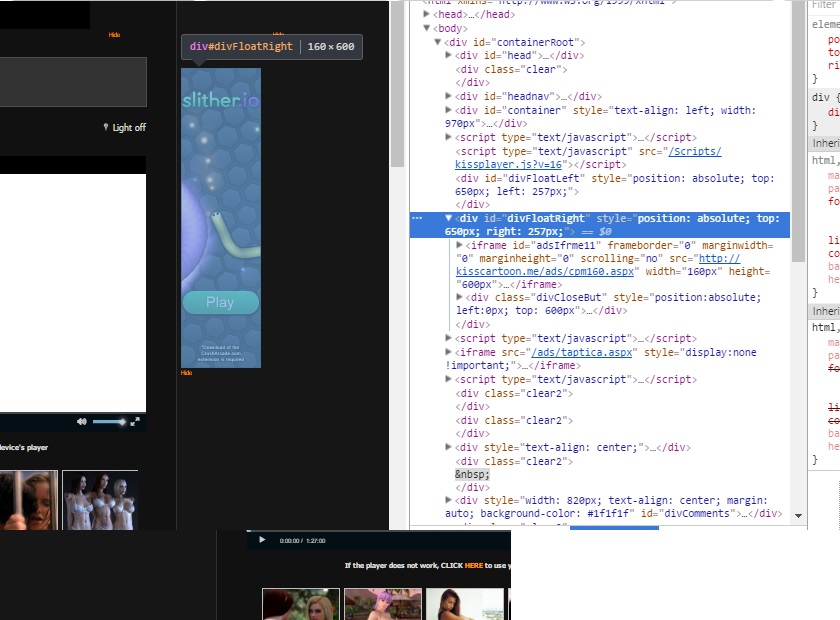This screenshot has height=620, width=840.
Task: Click the 0:00:00 / 1:27:00 time display
Action: (302, 541)
